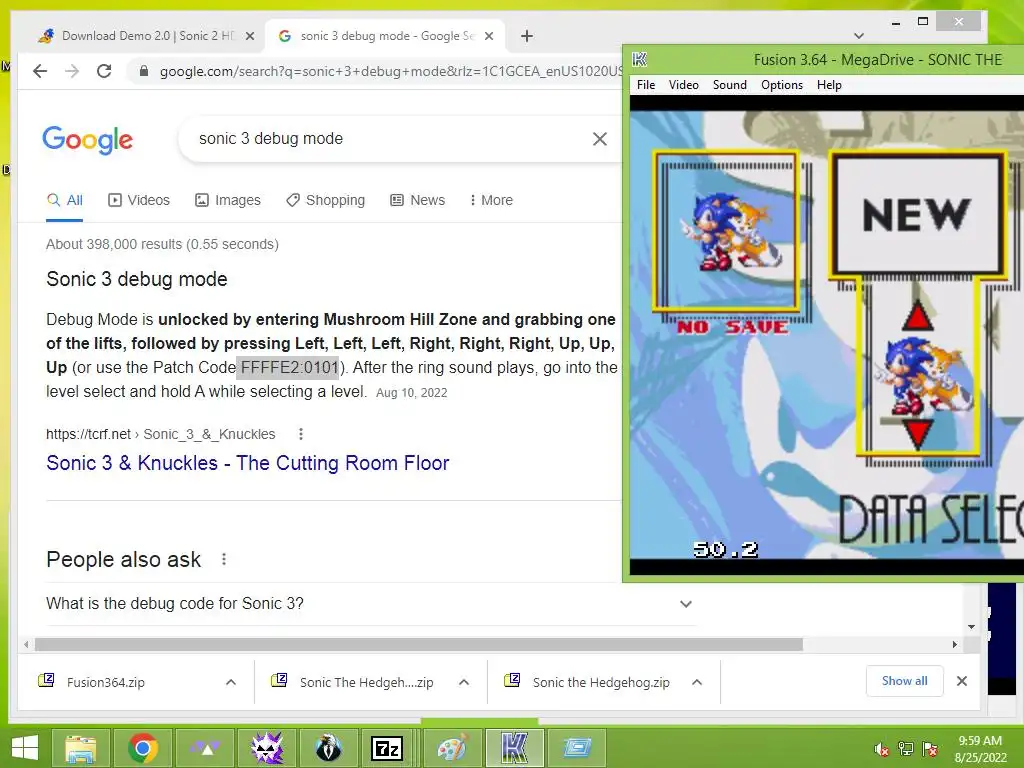Switch to Shopping results

(x=325, y=200)
